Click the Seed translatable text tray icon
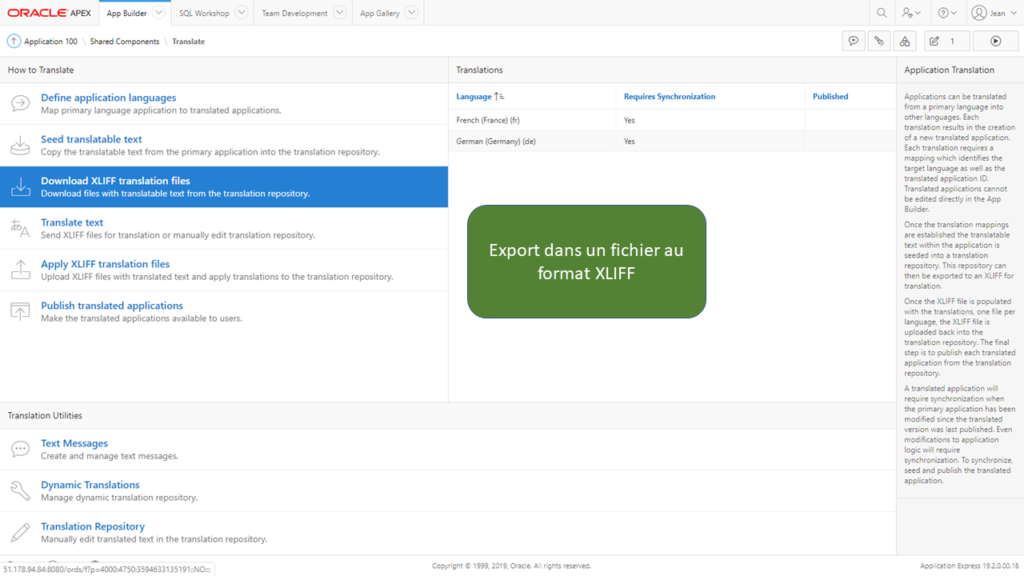 click(x=20, y=145)
